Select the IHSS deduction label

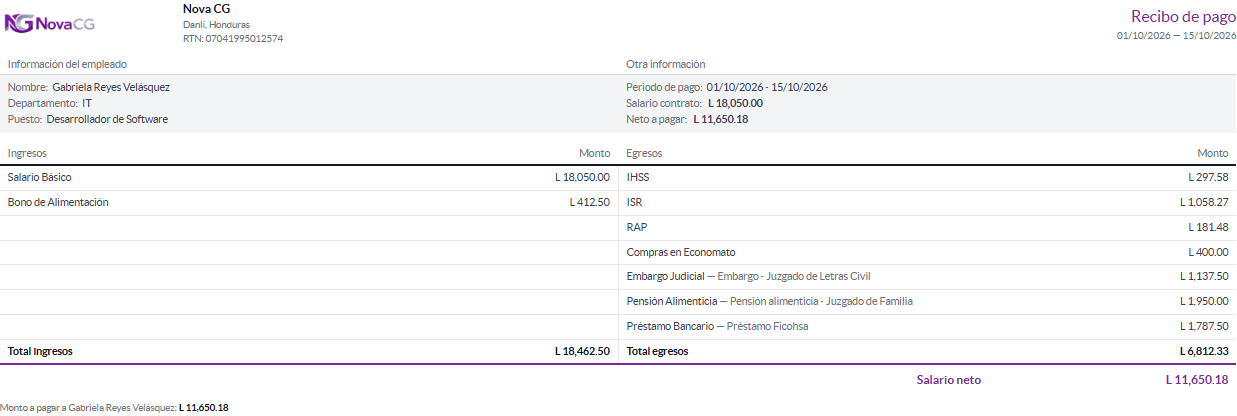point(638,177)
